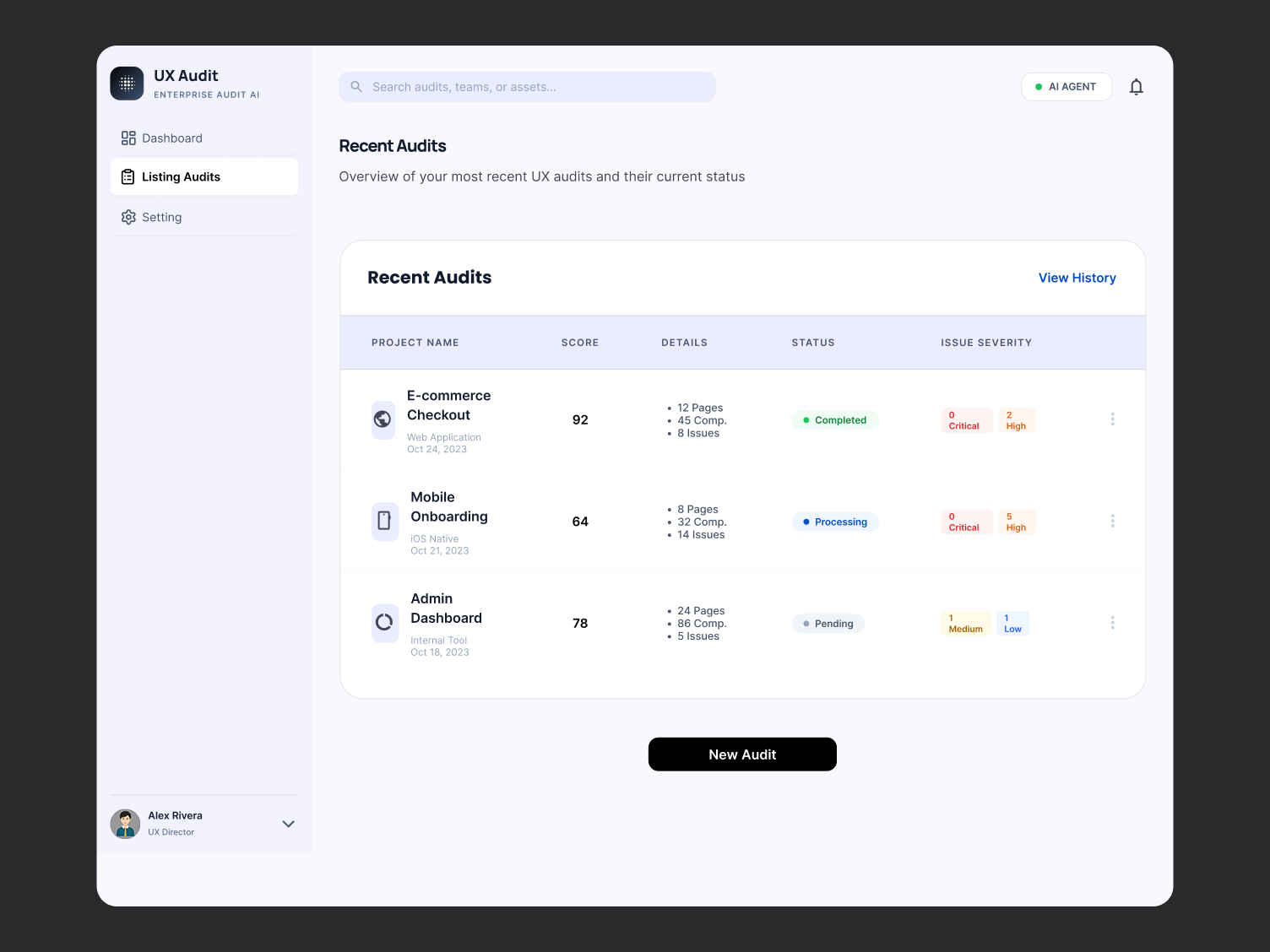Select Dashboard in the sidebar
1270x952 pixels.
[172, 138]
